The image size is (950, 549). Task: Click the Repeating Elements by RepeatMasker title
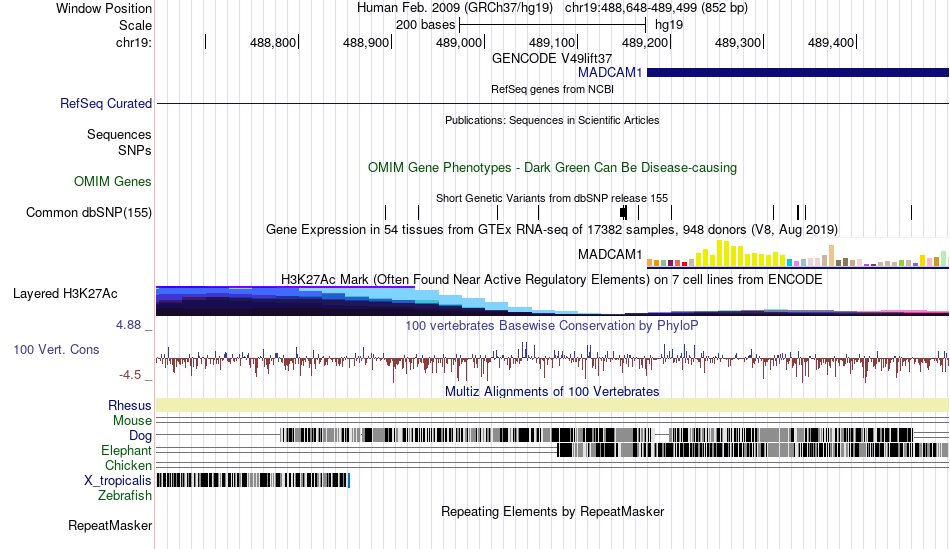tap(552, 511)
